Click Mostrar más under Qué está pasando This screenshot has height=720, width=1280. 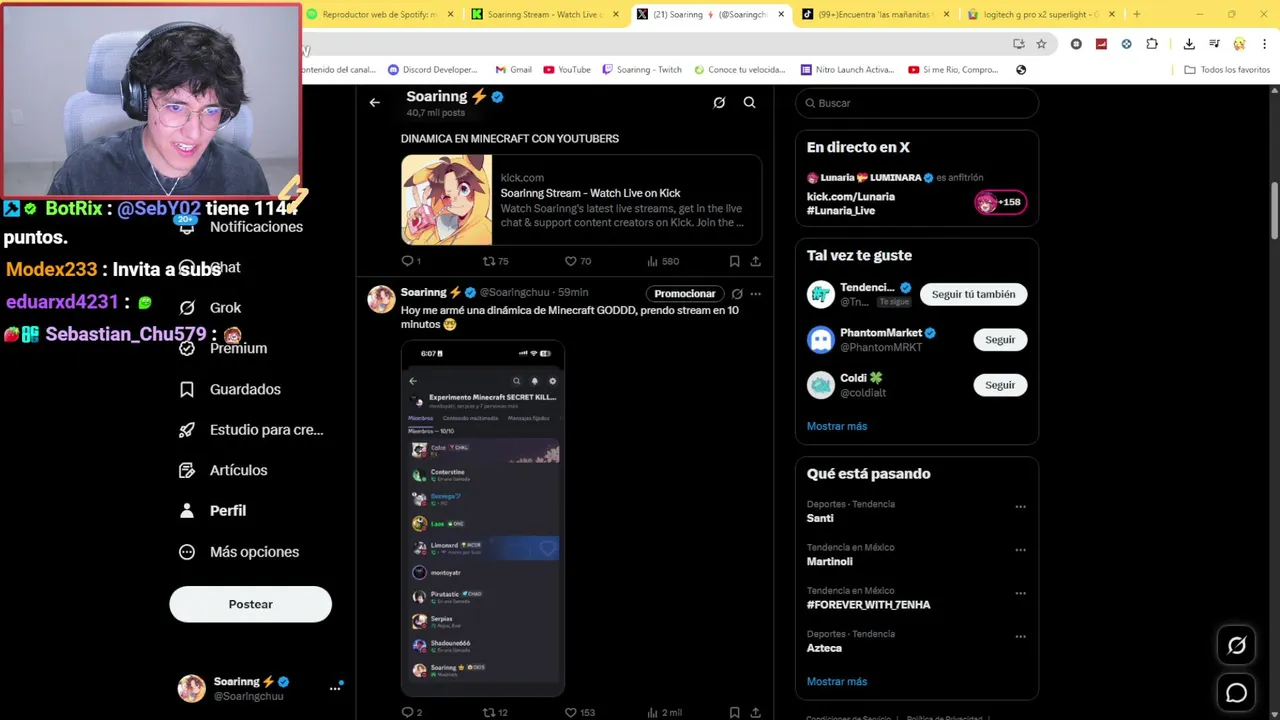(837, 681)
